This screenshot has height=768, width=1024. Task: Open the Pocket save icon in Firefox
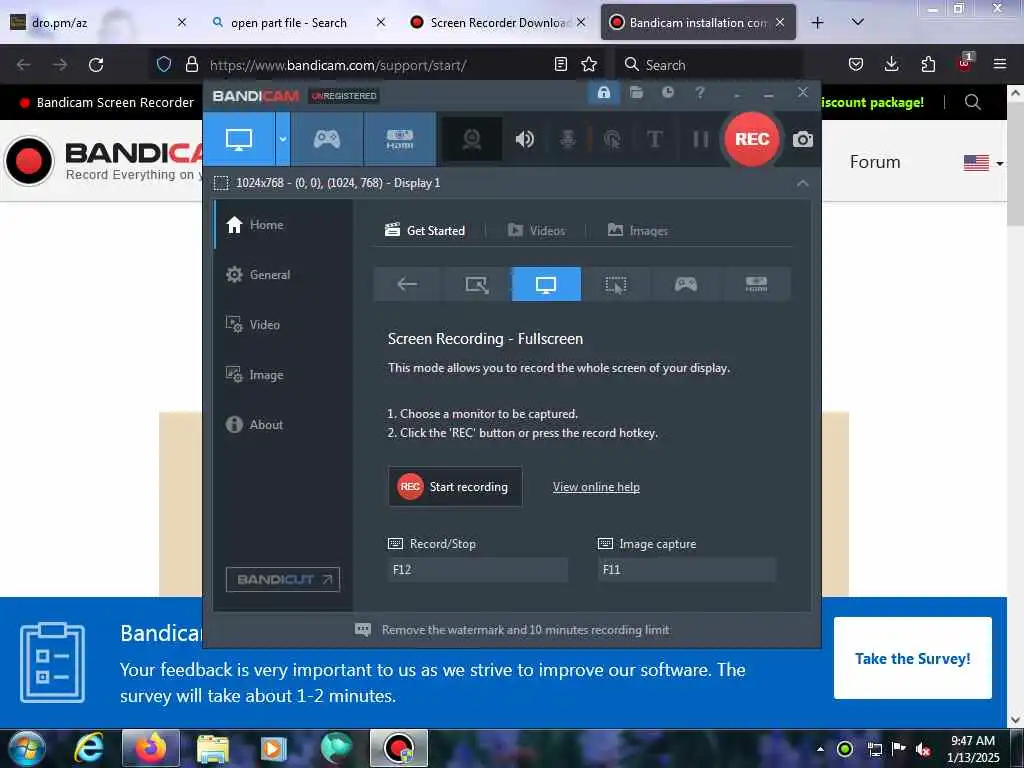[856, 65]
